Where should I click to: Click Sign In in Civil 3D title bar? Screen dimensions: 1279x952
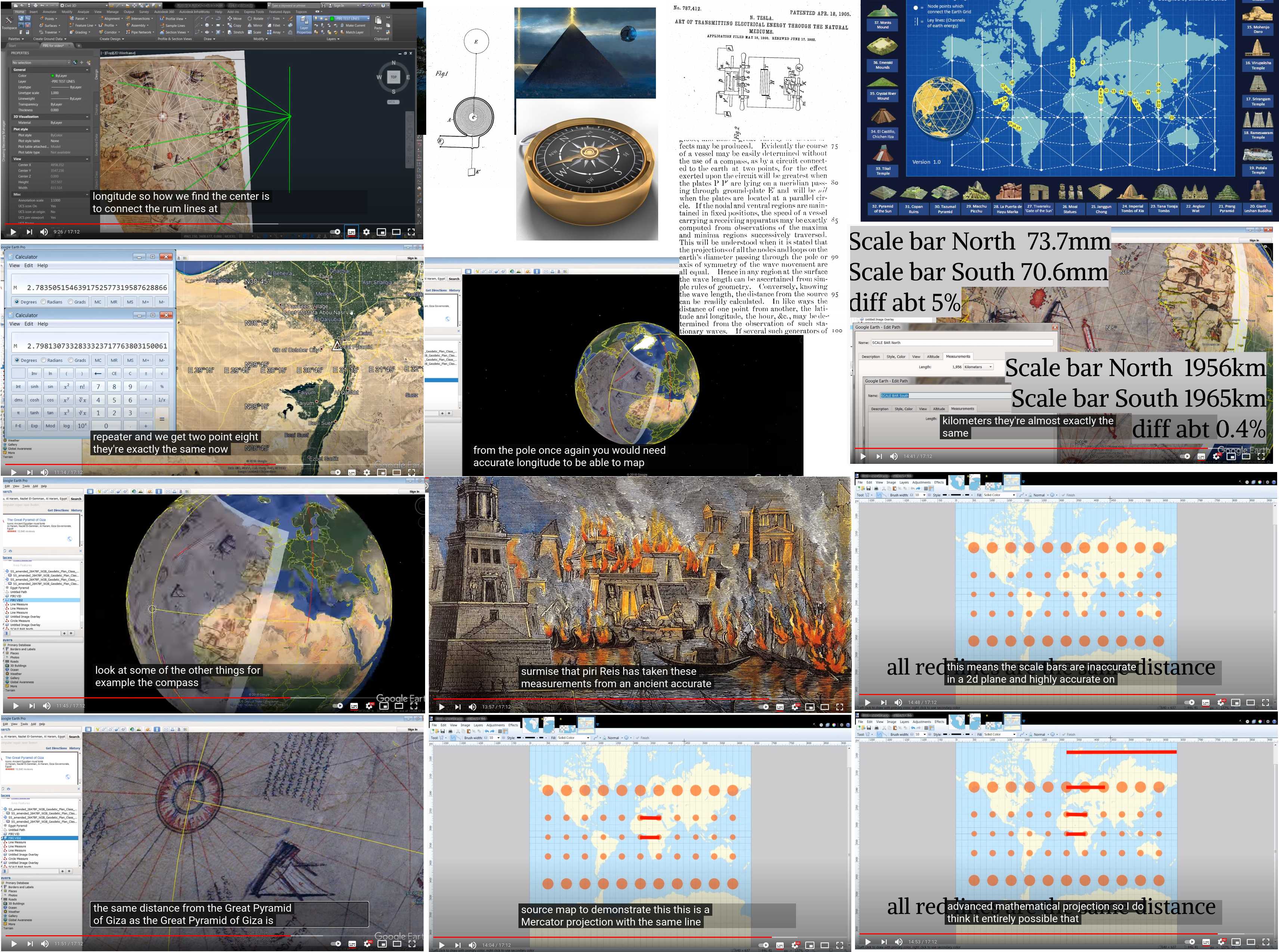(338, 5)
